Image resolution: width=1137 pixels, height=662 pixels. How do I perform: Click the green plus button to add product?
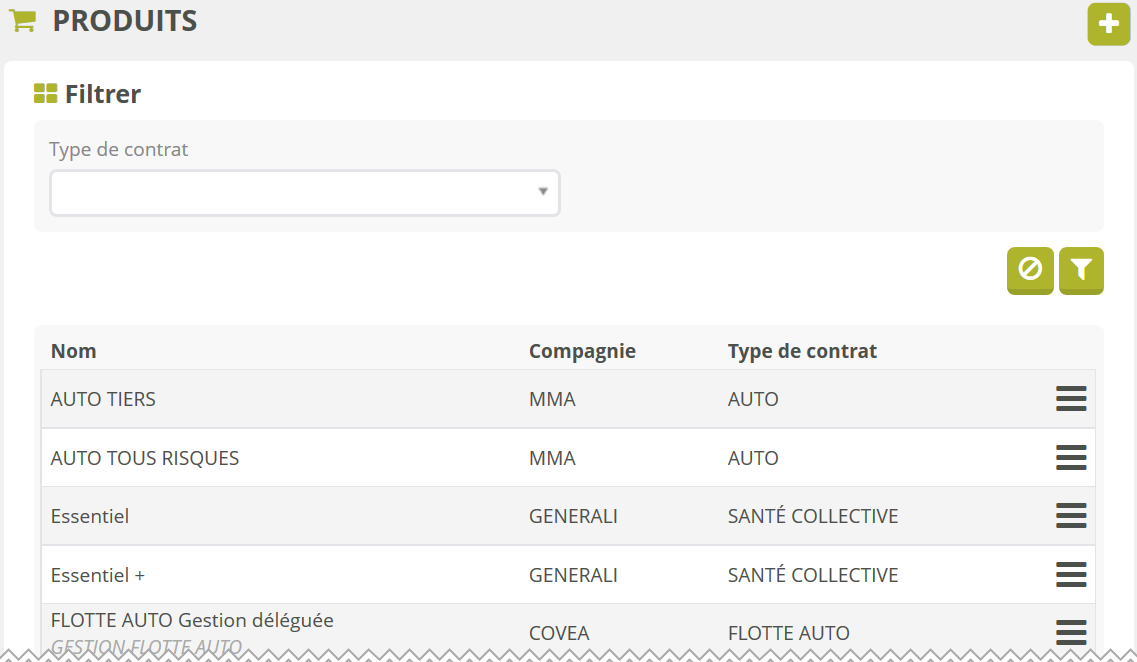(1108, 24)
